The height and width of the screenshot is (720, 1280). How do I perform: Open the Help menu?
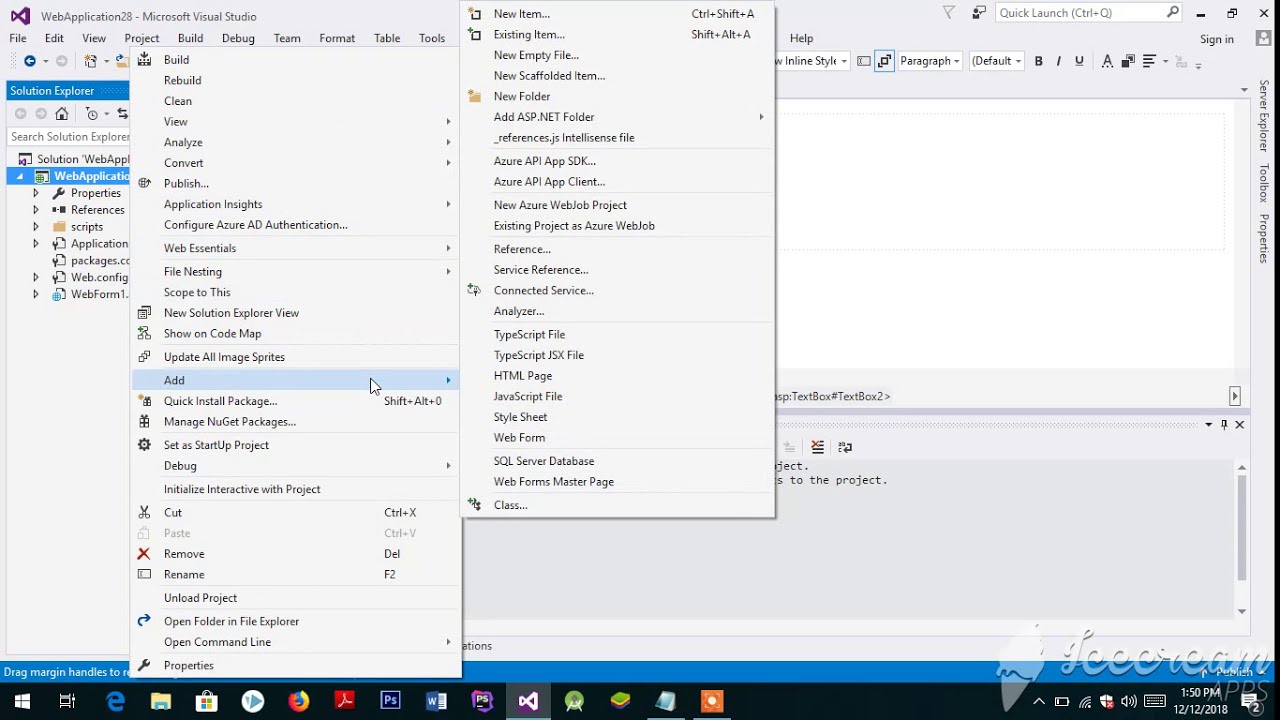801,38
